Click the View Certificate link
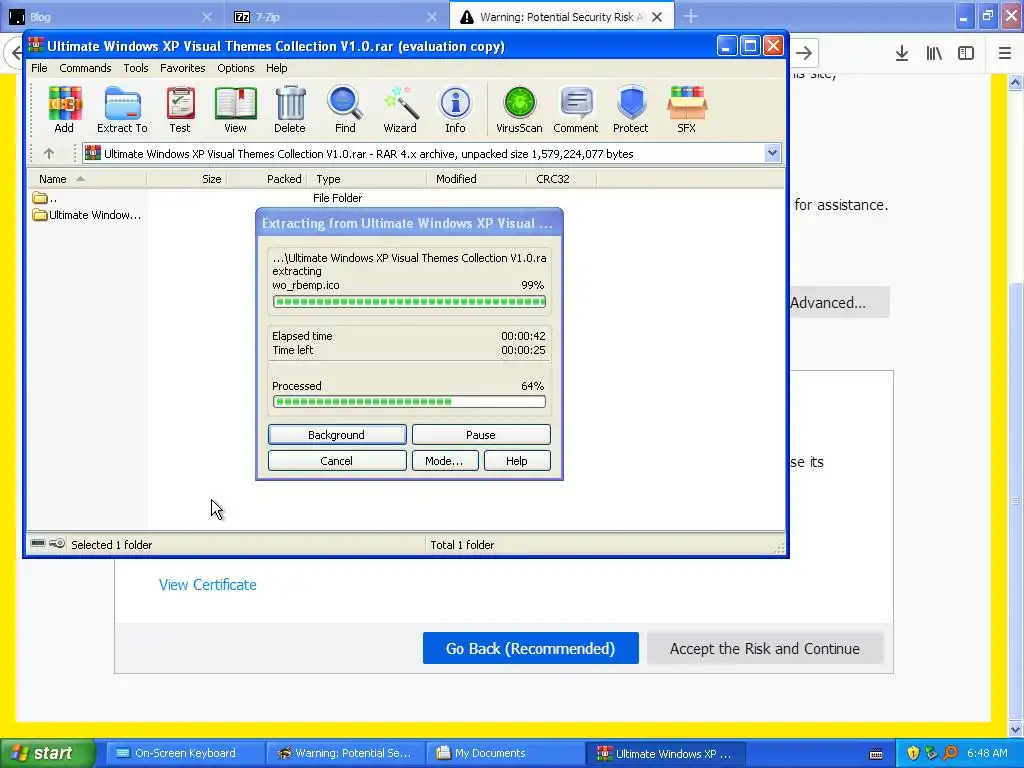This screenshot has width=1024, height=768. tap(208, 584)
